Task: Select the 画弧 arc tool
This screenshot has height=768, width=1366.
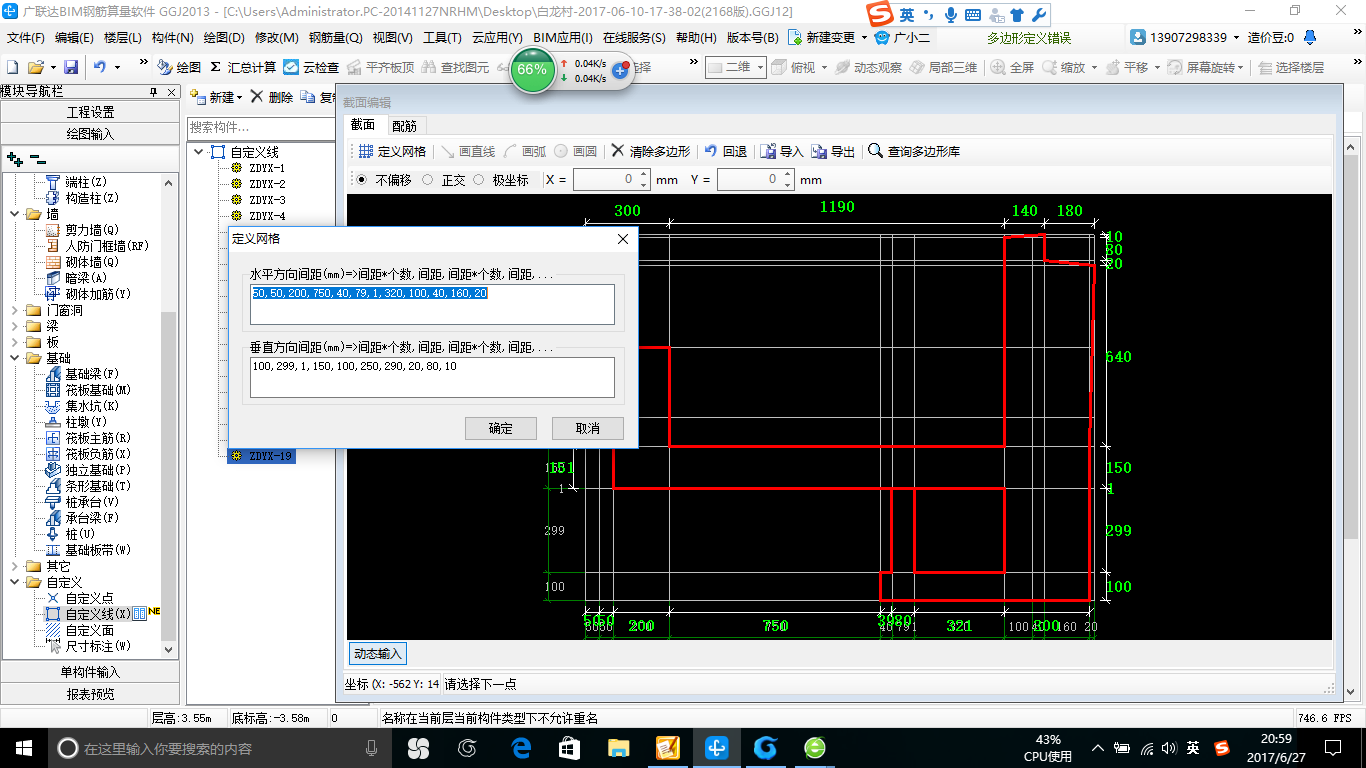Action: pos(525,151)
